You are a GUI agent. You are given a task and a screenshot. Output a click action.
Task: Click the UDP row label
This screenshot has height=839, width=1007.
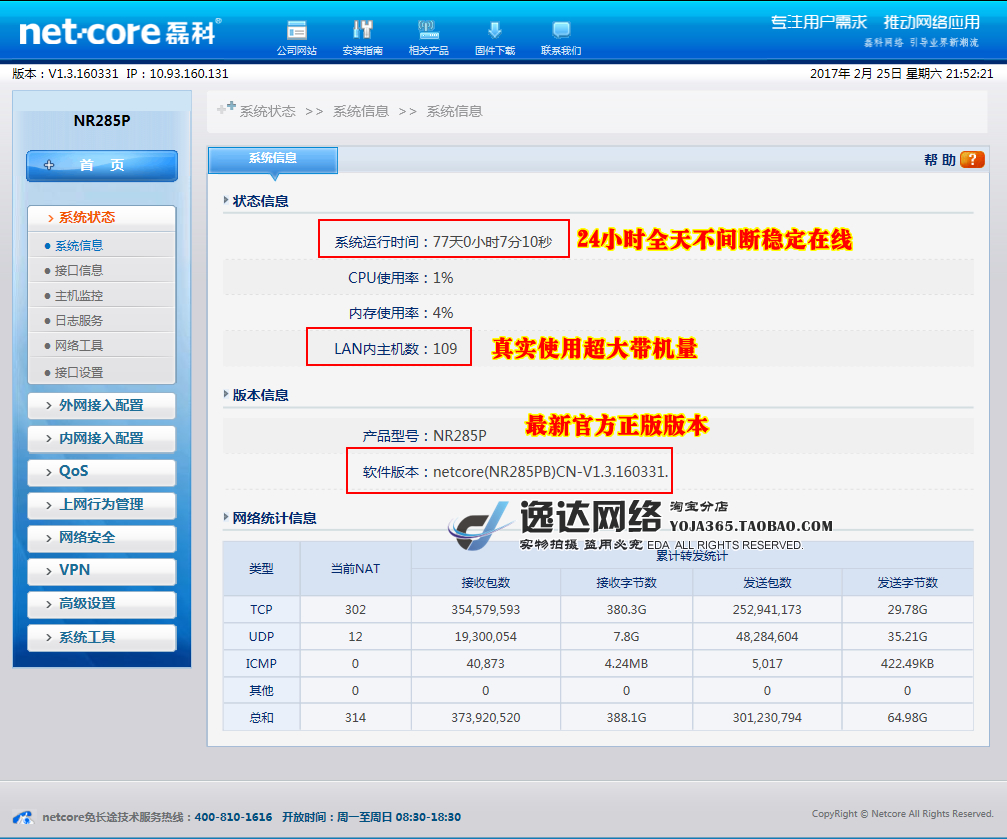[261, 637]
